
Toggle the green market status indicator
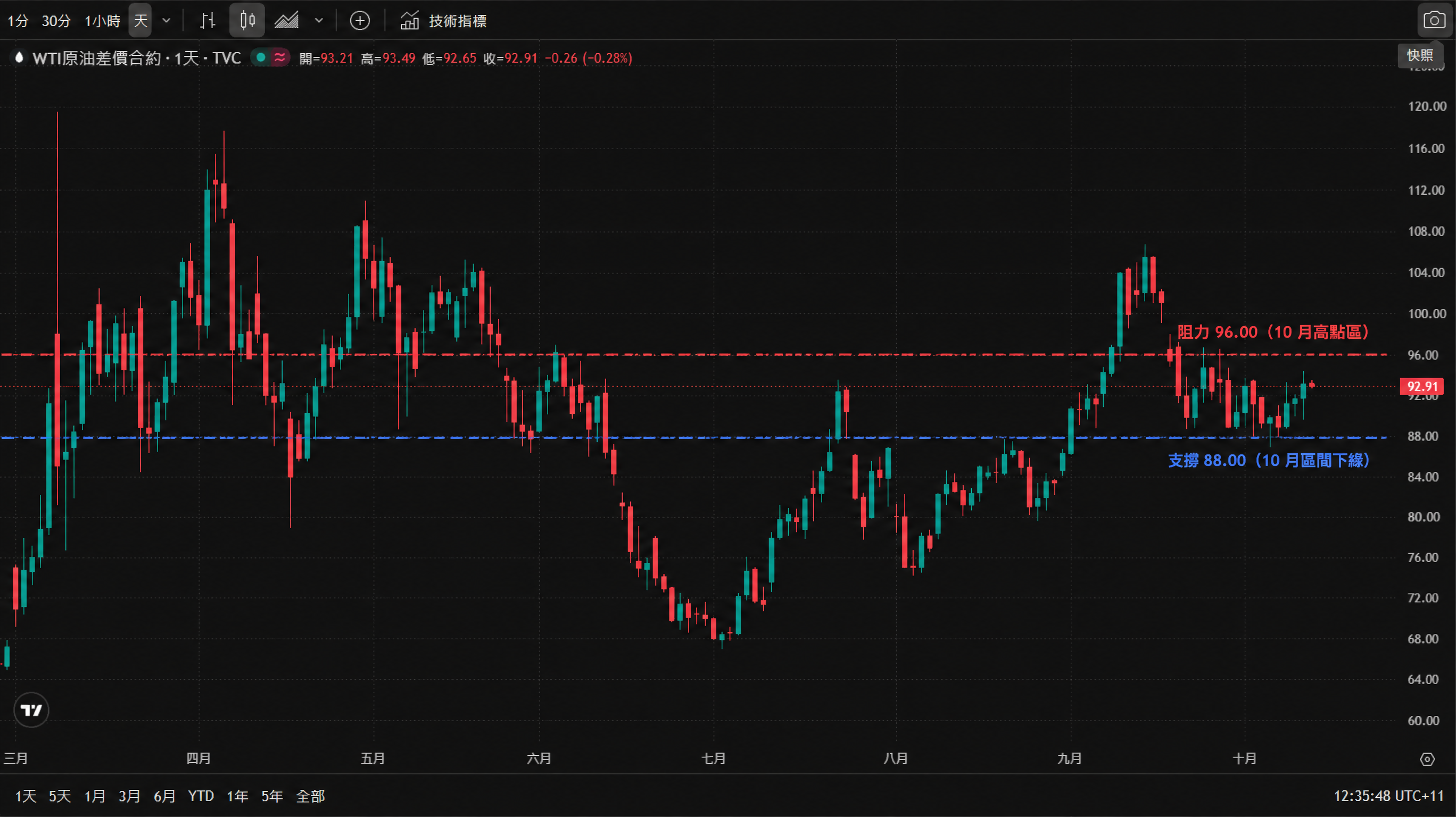[x=261, y=57]
